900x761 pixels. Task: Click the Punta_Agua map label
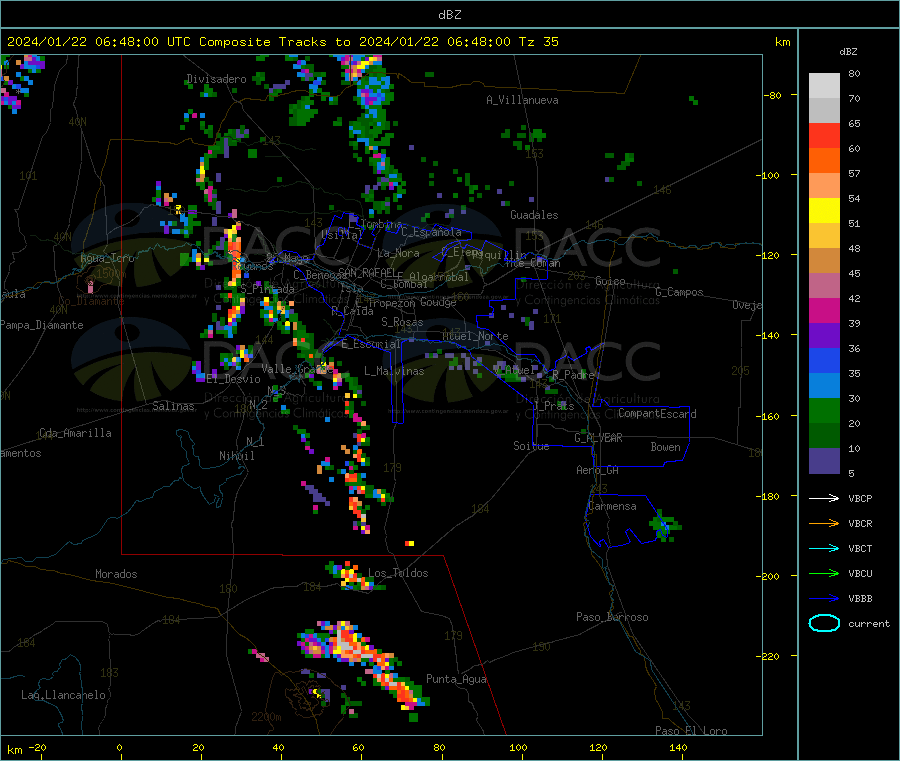[456, 679]
